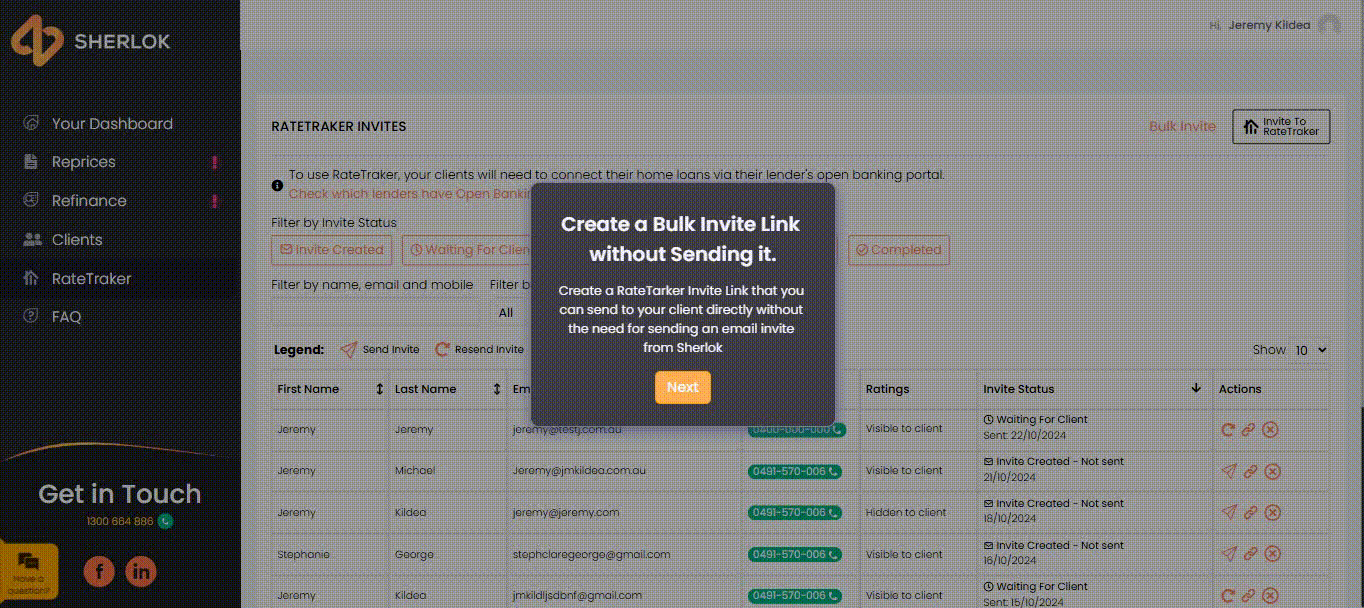Click Hidden to client rating cell

(x=906, y=512)
